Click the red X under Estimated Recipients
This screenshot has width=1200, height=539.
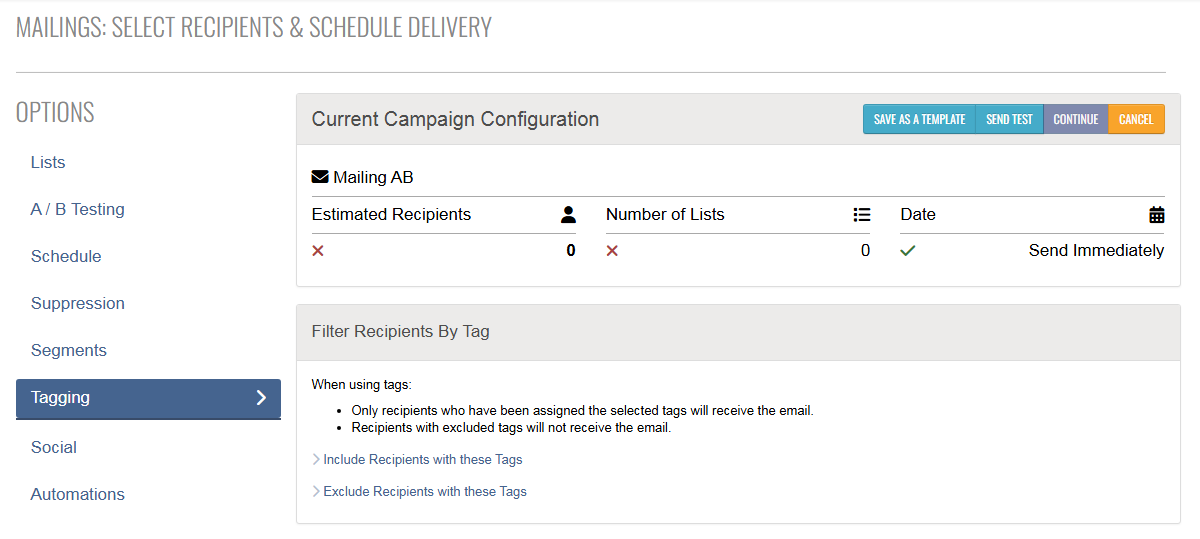coord(318,251)
